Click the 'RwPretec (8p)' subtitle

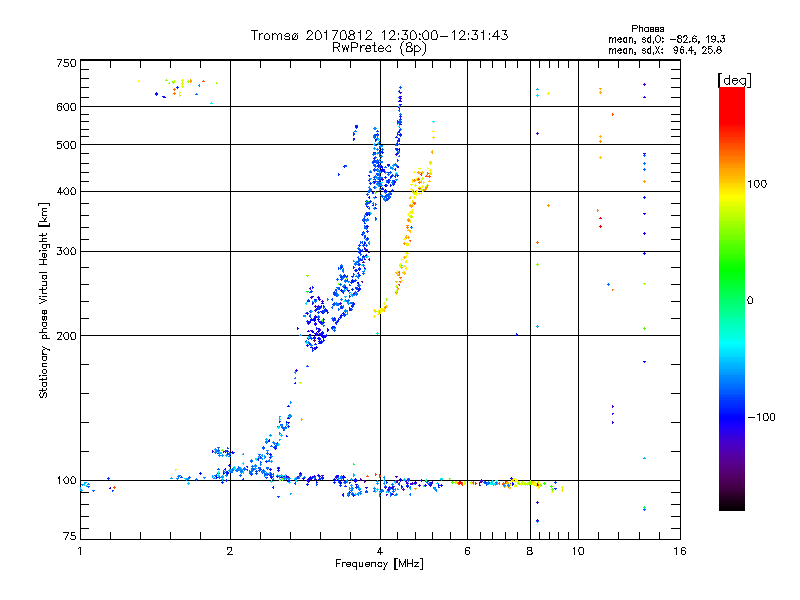click(379, 48)
